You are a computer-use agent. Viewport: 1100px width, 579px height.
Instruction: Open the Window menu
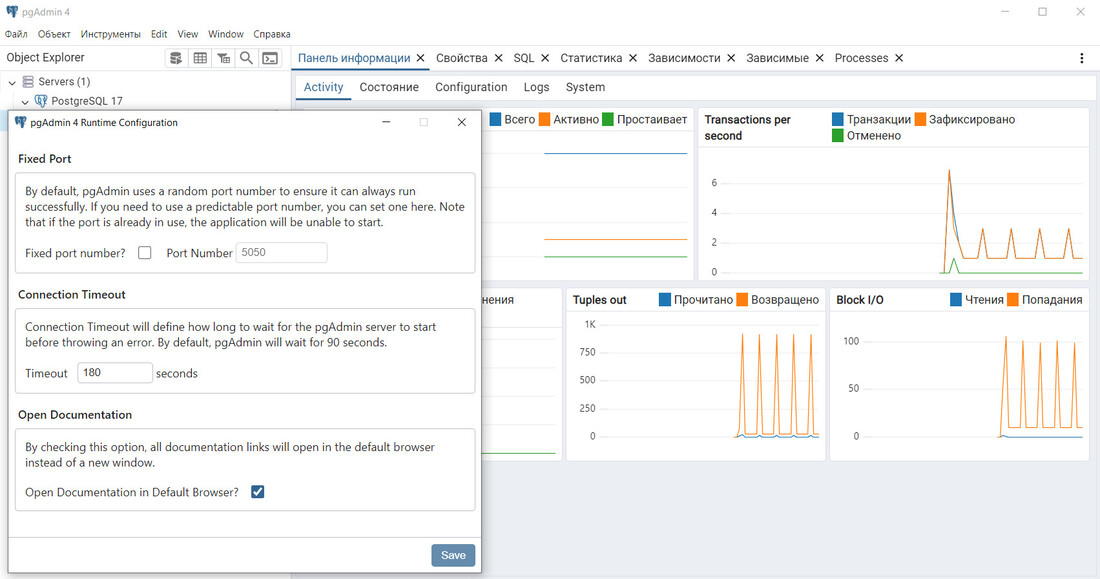pyautogui.click(x=226, y=34)
